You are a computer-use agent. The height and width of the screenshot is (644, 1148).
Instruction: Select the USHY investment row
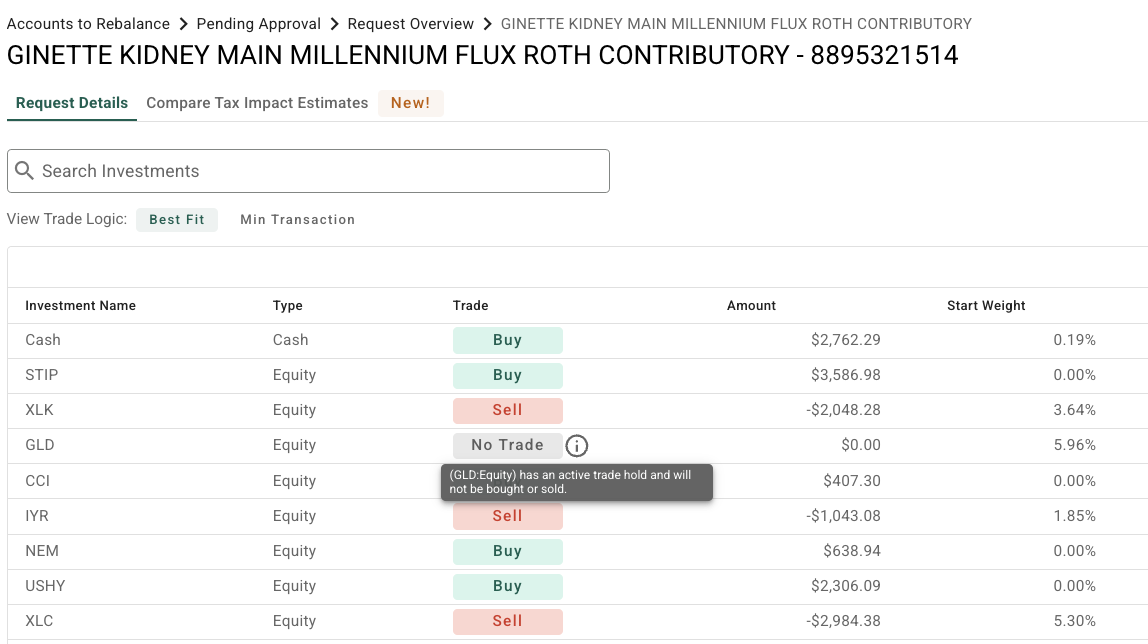tap(45, 586)
